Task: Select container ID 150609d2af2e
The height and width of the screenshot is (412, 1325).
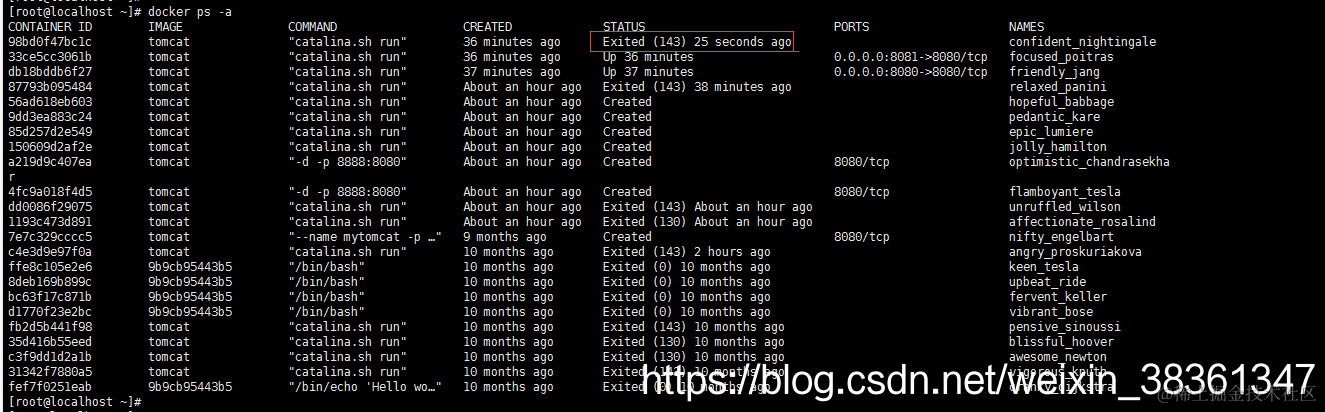Action: tap(50, 147)
